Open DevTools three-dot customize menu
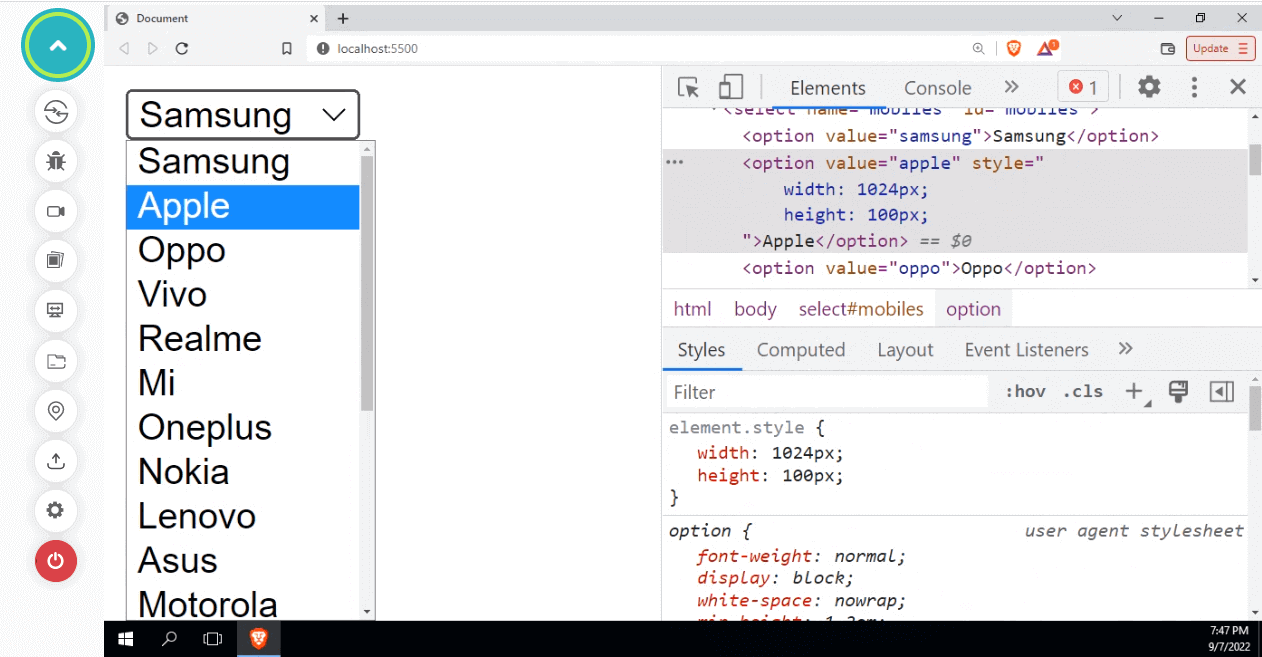The width and height of the screenshot is (1262, 657). pyautogui.click(x=1194, y=87)
